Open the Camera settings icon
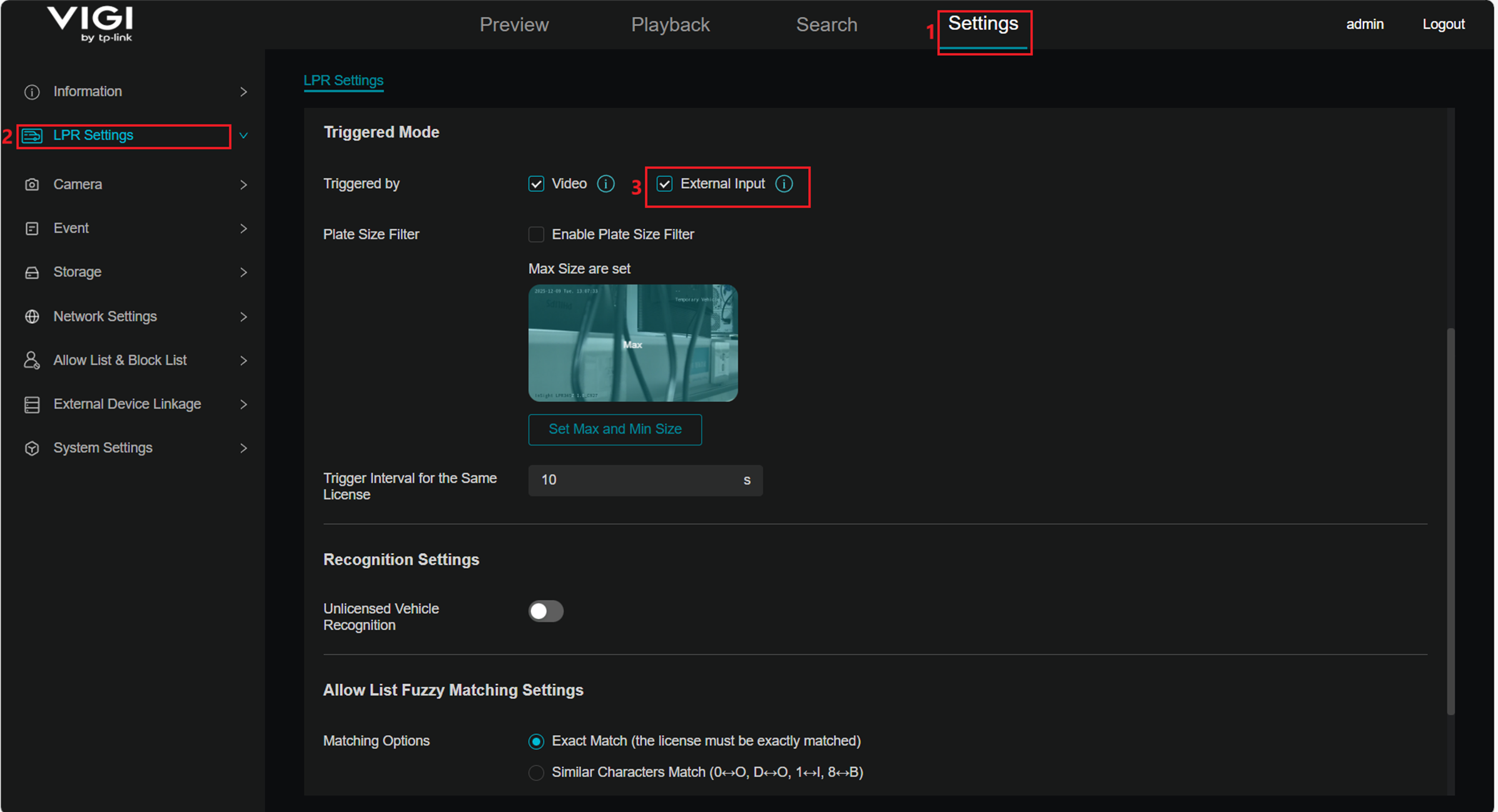Viewport: 1498px width, 812px height. pyautogui.click(x=31, y=184)
